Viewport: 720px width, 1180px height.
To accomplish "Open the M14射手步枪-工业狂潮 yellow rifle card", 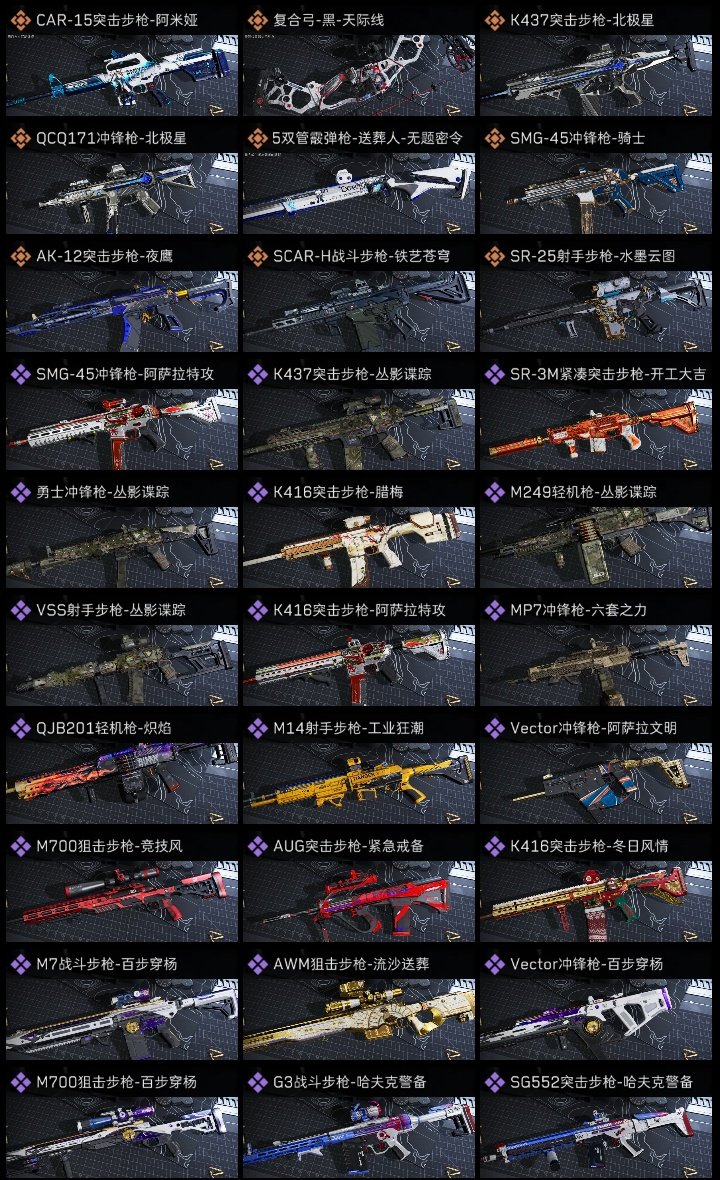I will (x=359, y=783).
